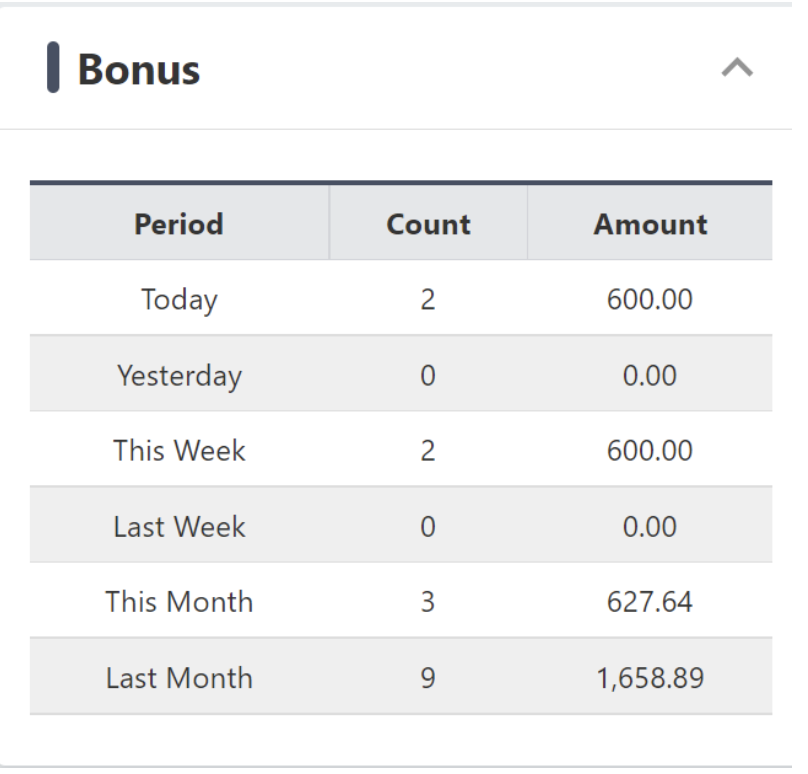Collapse the Bonus panel with the chevron

737,69
